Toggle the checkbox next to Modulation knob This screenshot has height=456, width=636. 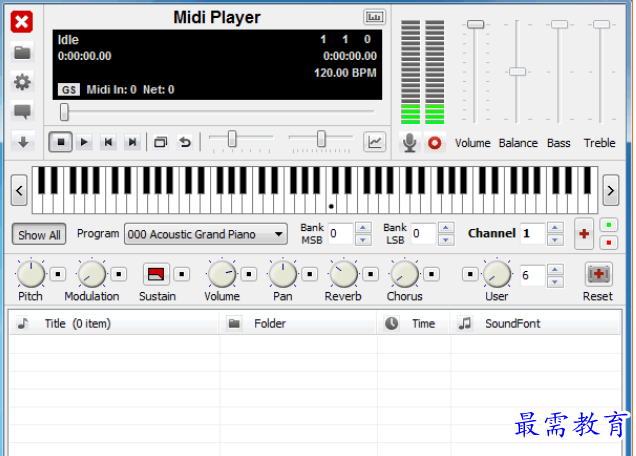point(119,274)
